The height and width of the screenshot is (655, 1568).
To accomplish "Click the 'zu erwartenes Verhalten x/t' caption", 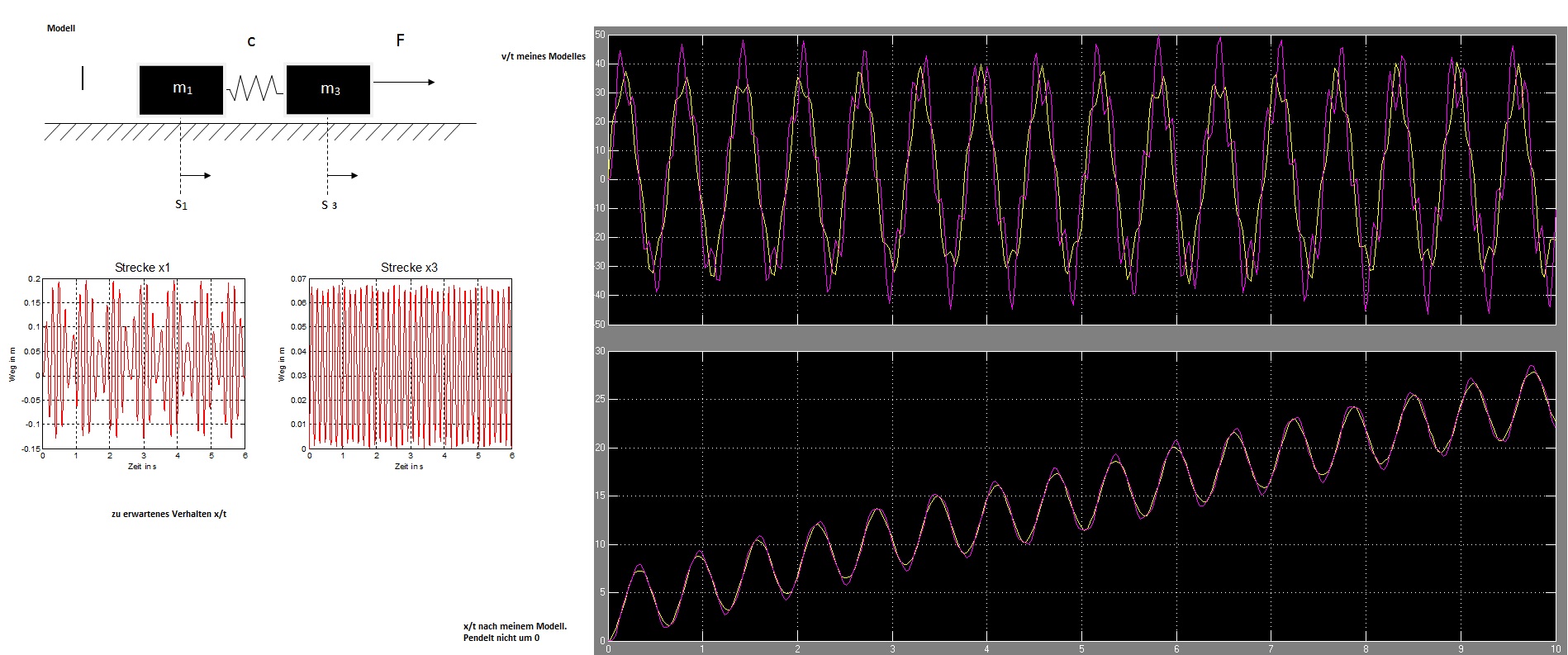I will (x=169, y=514).
